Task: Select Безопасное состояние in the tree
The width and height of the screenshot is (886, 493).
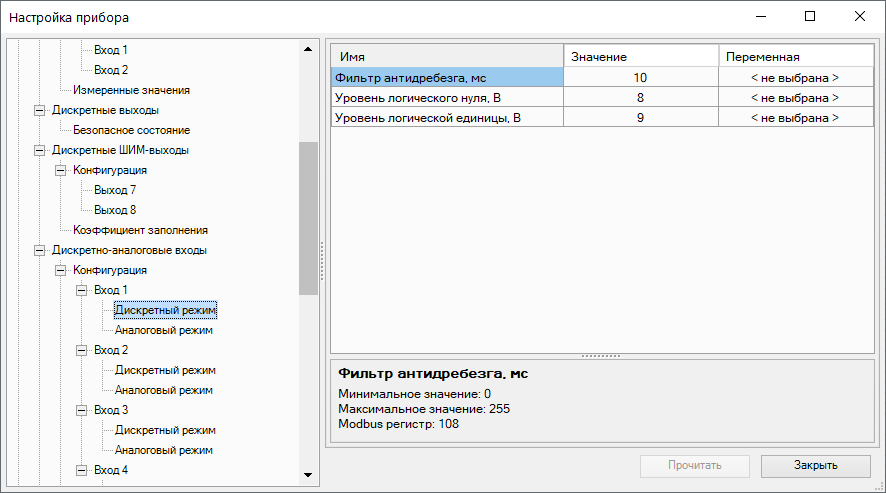Action: point(131,130)
